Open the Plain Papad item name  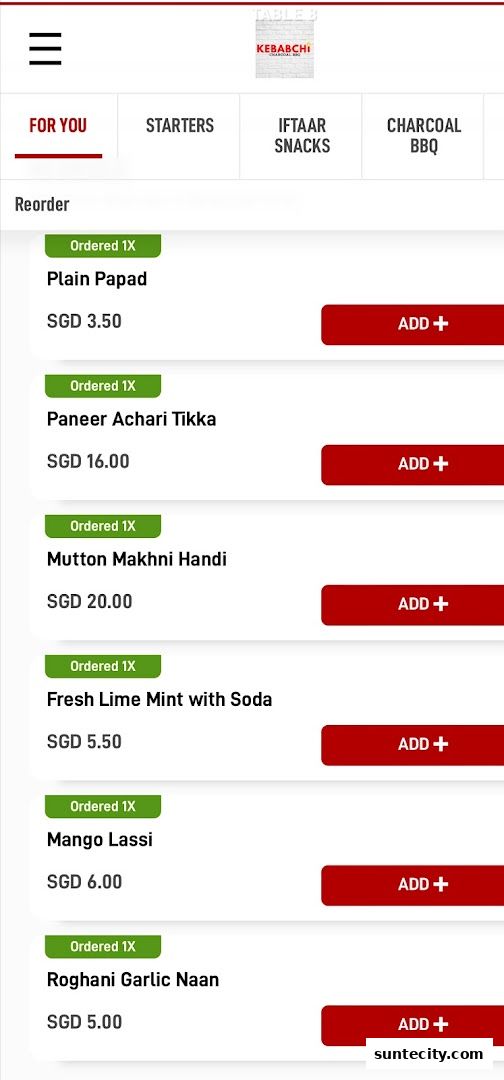(x=97, y=279)
